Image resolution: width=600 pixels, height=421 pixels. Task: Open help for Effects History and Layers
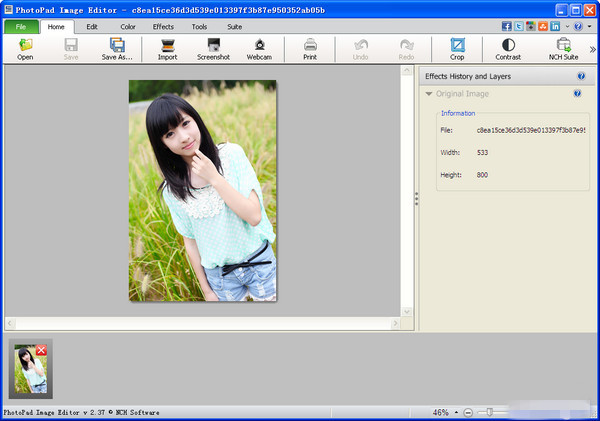[581, 76]
